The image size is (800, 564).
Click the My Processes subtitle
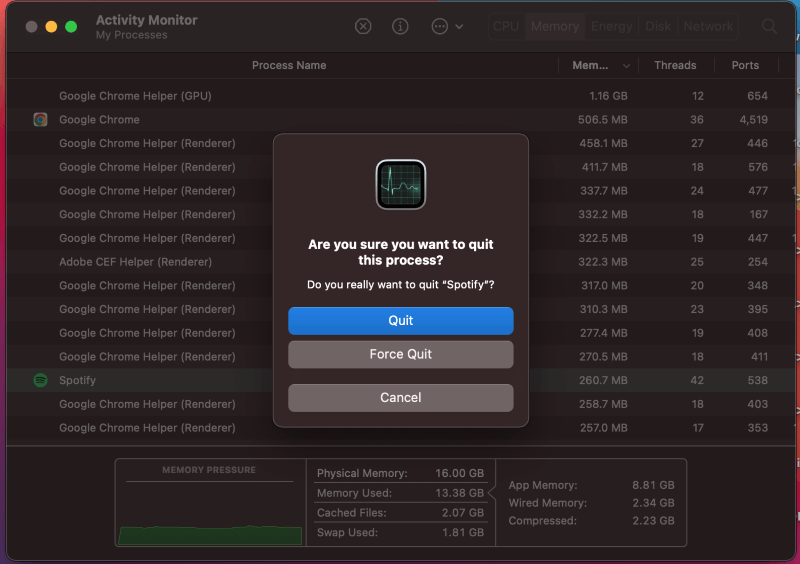tap(132, 35)
